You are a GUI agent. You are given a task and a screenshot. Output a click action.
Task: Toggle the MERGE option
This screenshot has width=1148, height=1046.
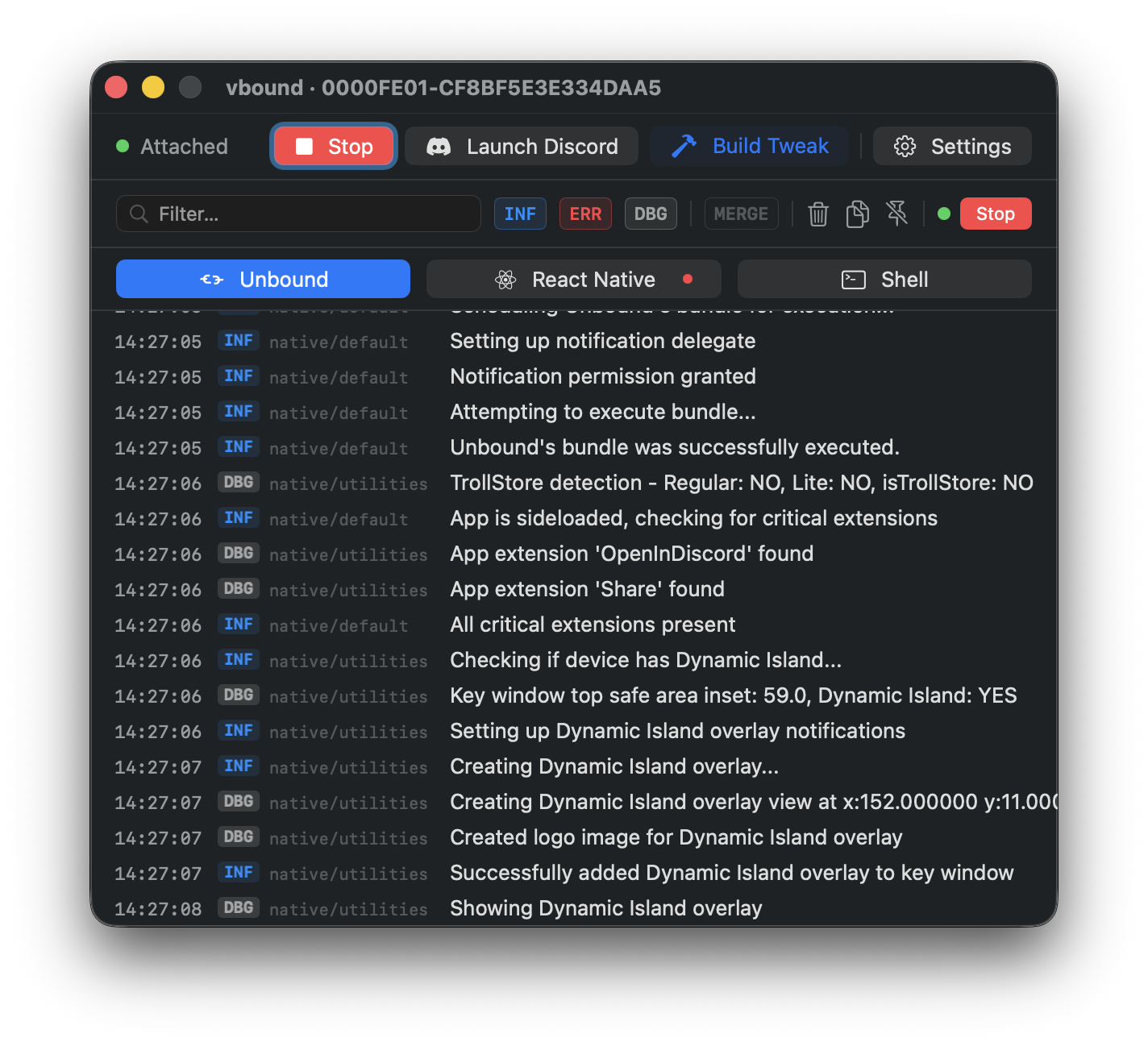pyautogui.click(x=741, y=214)
